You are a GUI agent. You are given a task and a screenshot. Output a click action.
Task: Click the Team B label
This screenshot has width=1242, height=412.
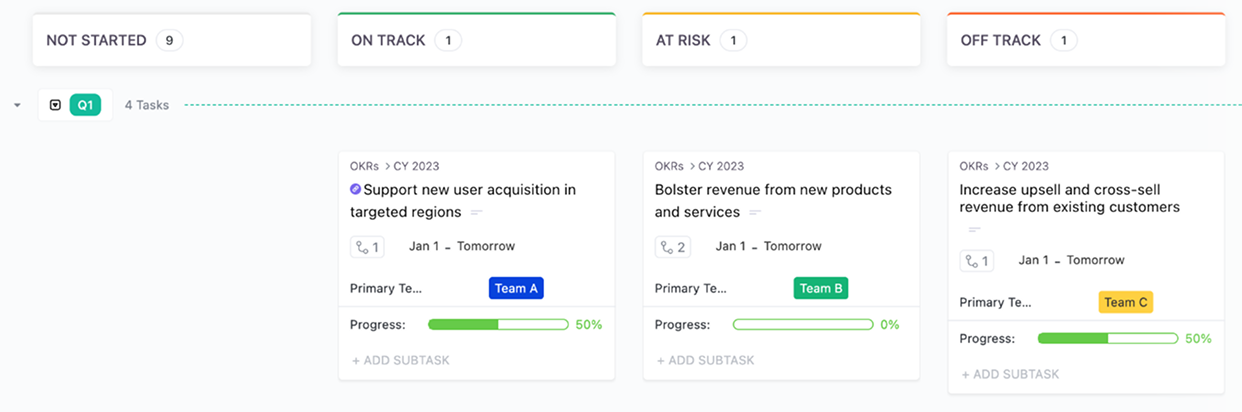click(x=821, y=288)
